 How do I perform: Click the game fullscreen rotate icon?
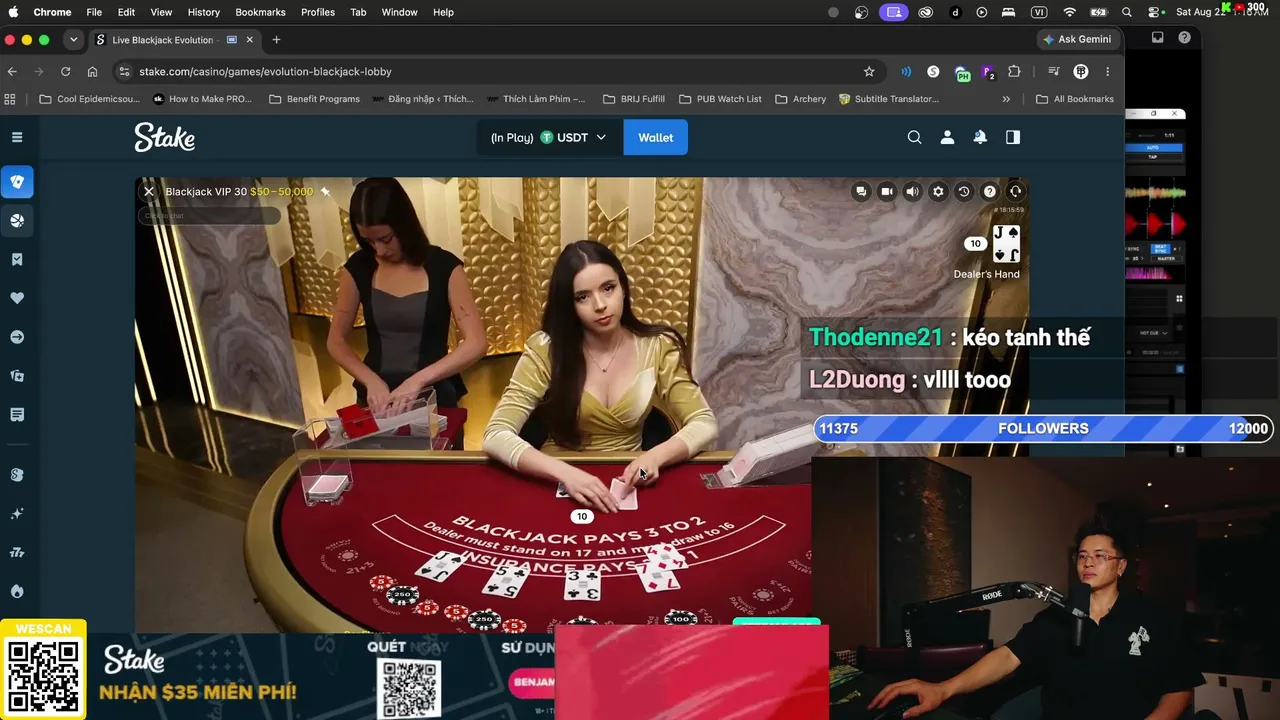(x=1015, y=192)
